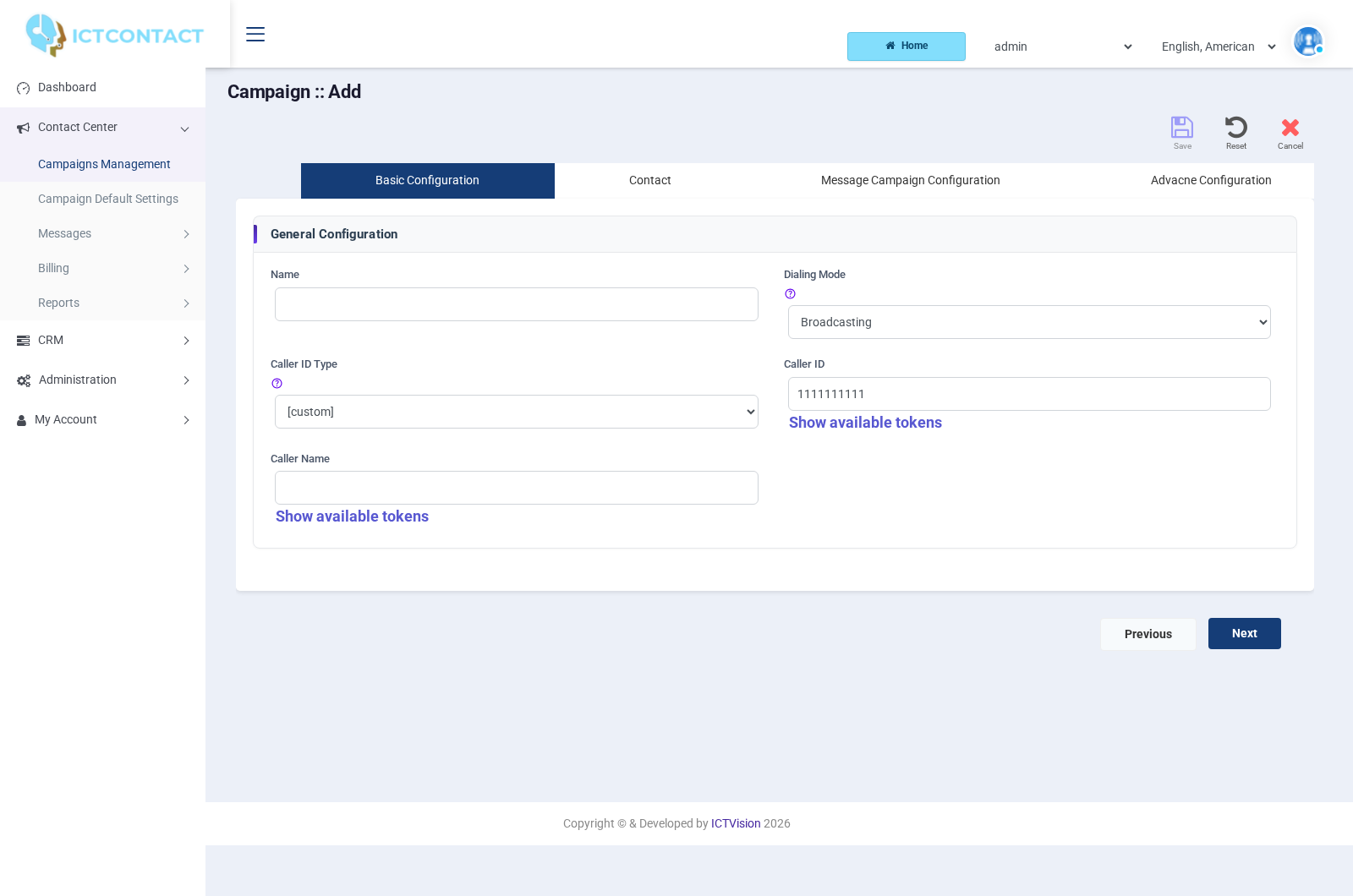Viewport: 1353px width, 896px height.
Task: Expand the Billing submenu chevron
Action: click(186, 269)
